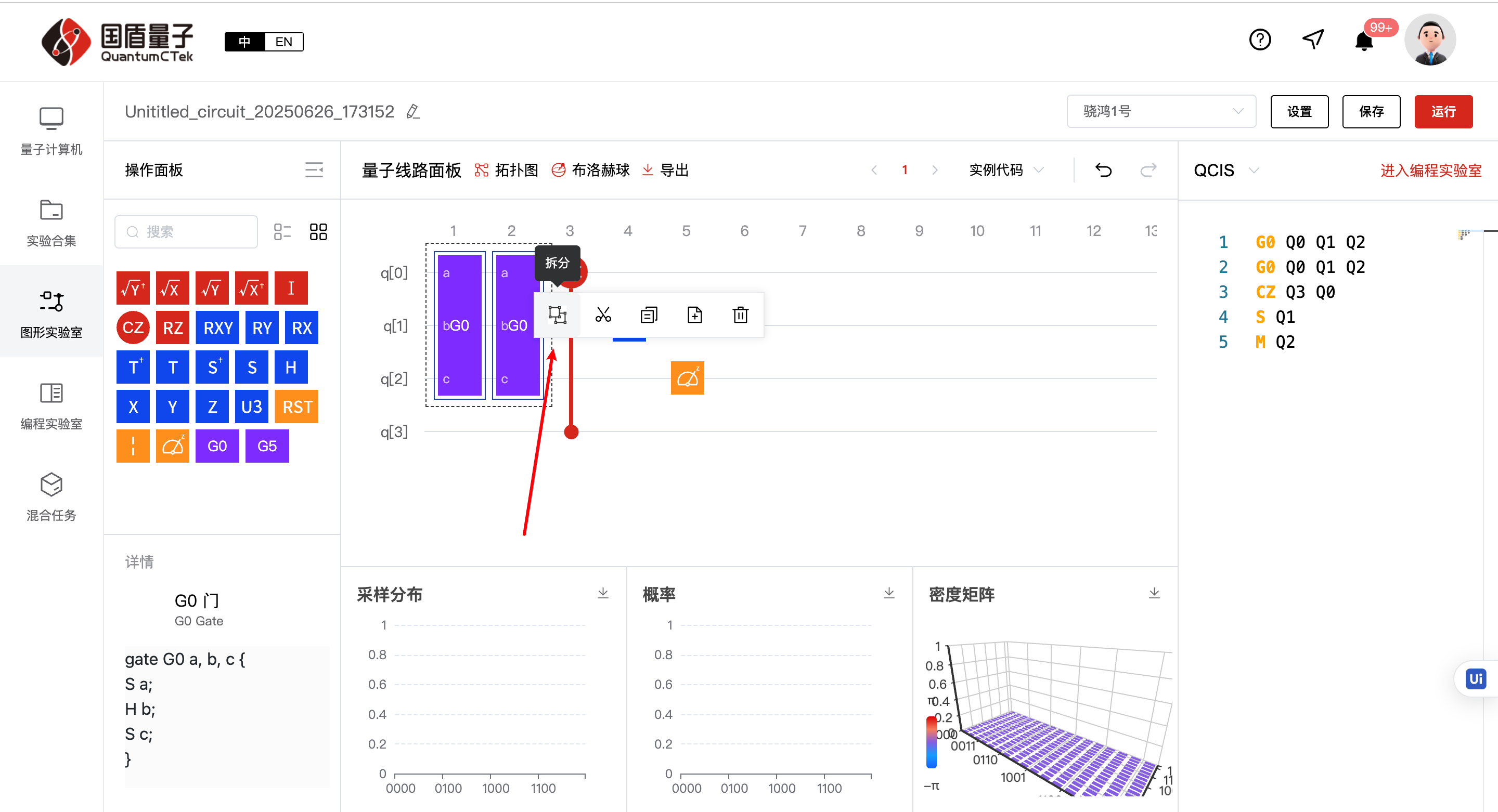The width and height of the screenshot is (1498, 812).
Task: Switch language to 中
Action: pos(245,42)
